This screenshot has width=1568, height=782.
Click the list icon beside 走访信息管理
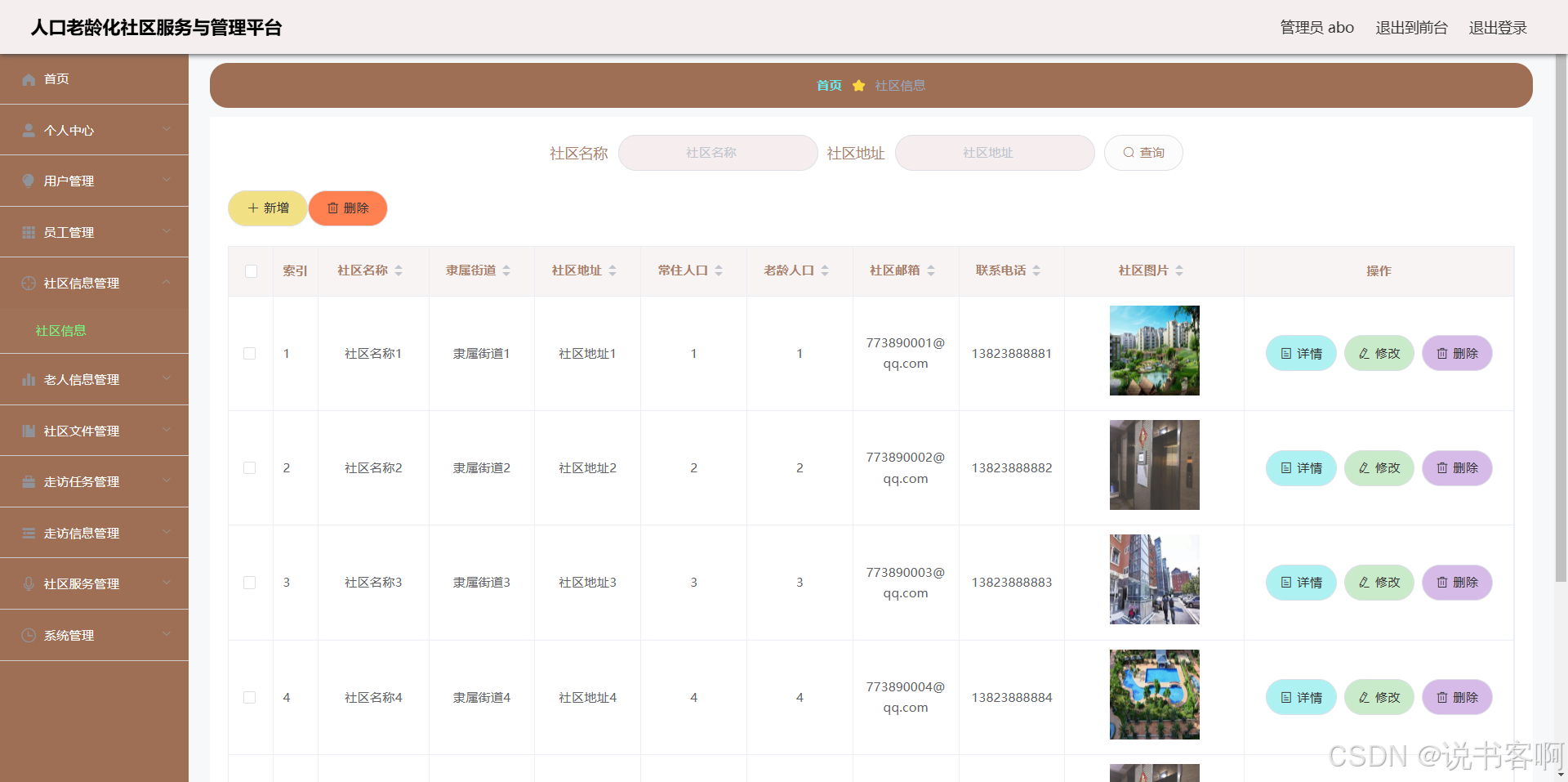click(x=29, y=533)
